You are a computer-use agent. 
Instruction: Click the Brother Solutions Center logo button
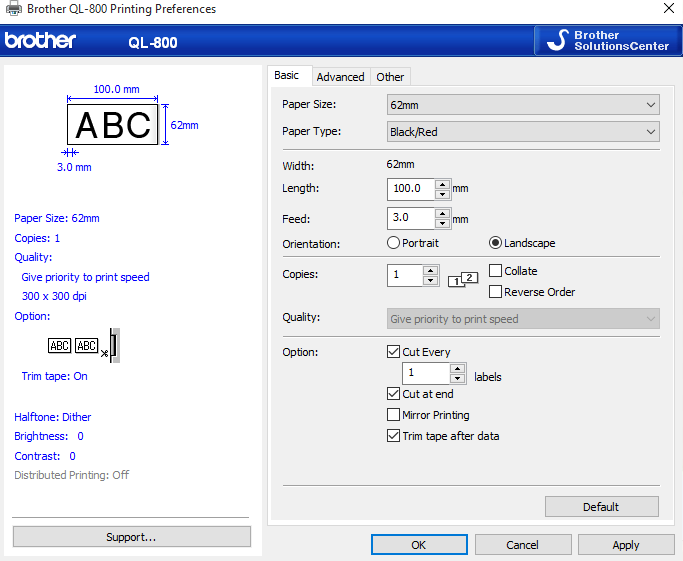607,41
